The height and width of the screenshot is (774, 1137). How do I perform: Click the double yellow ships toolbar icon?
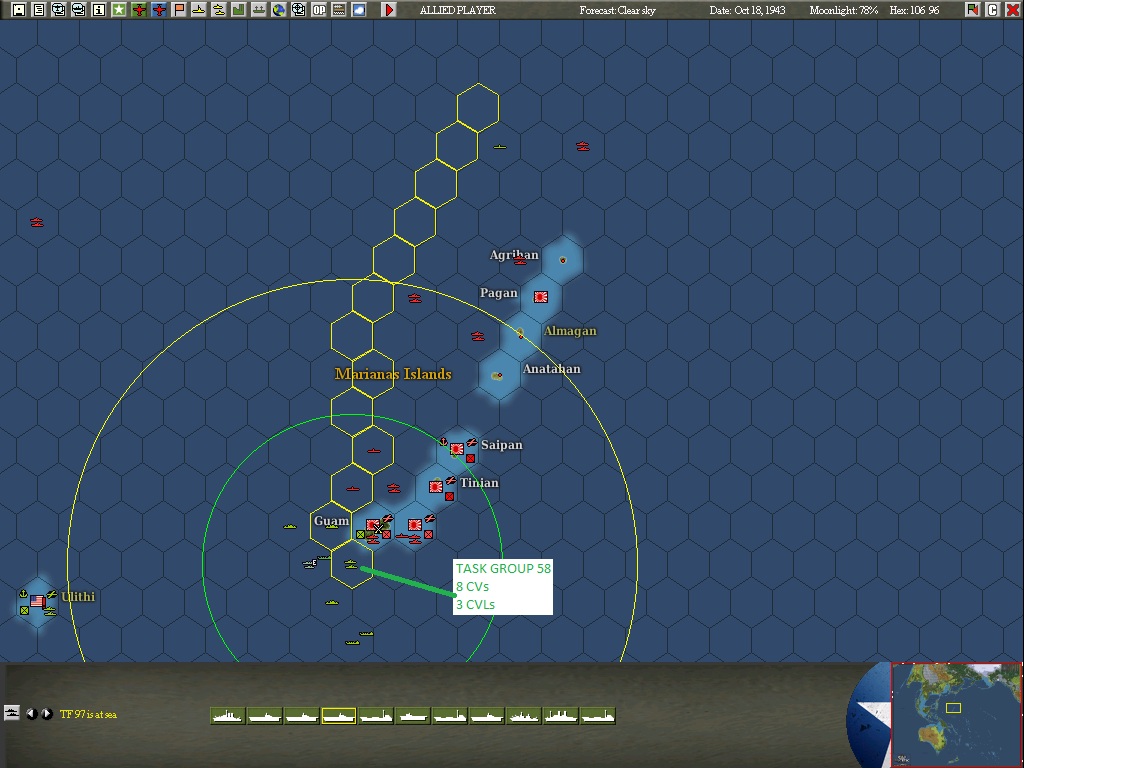219,10
